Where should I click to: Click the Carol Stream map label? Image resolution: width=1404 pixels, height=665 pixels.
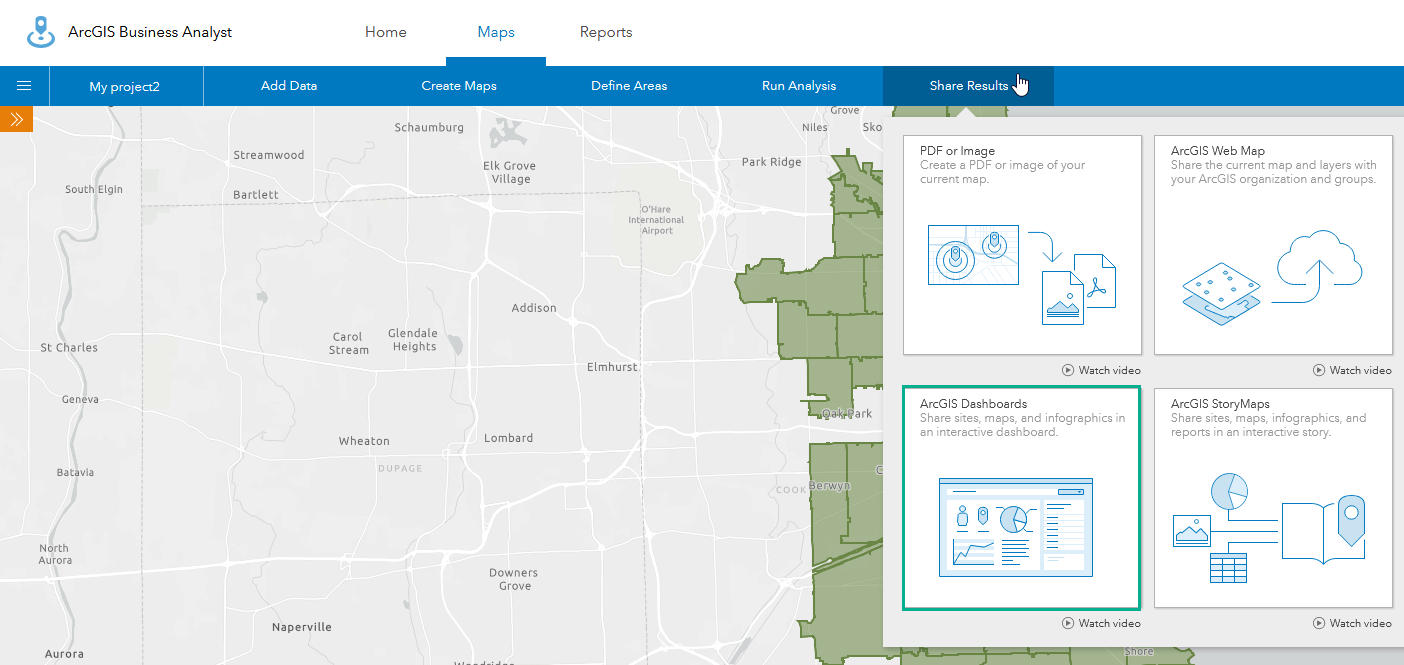pos(349,344)
